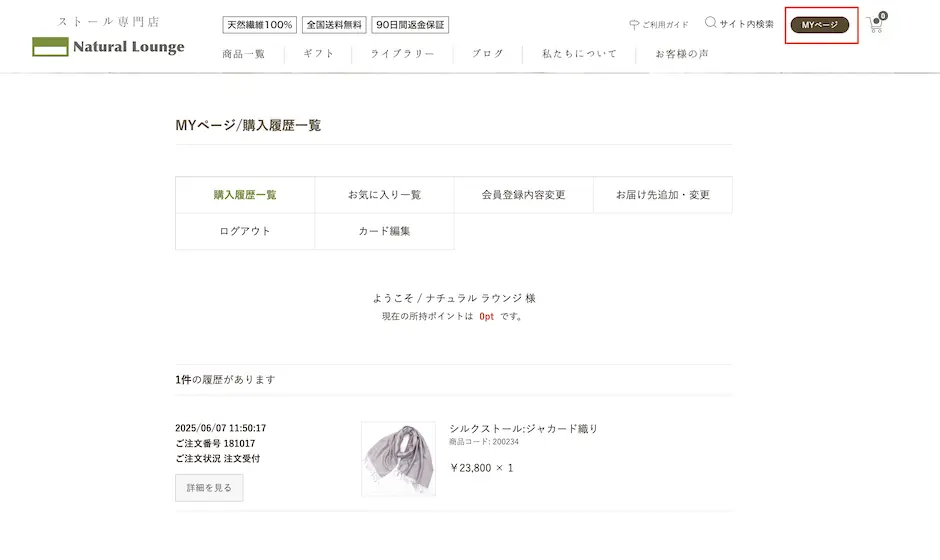The image size is (940, 560).
Task: Open the カード編集 tab
Action: [x=384, y=231]
